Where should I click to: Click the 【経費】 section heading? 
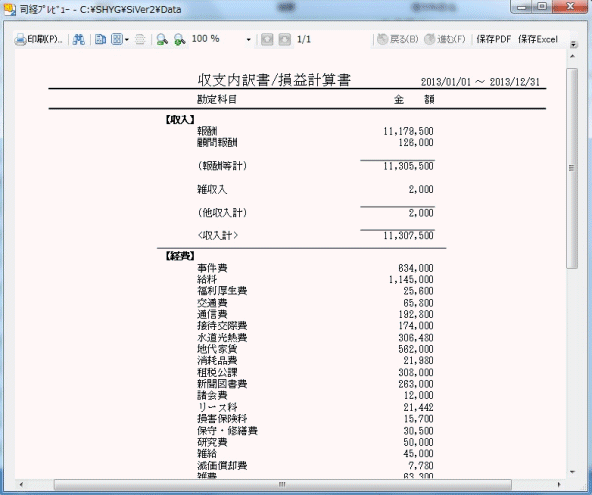180,256
